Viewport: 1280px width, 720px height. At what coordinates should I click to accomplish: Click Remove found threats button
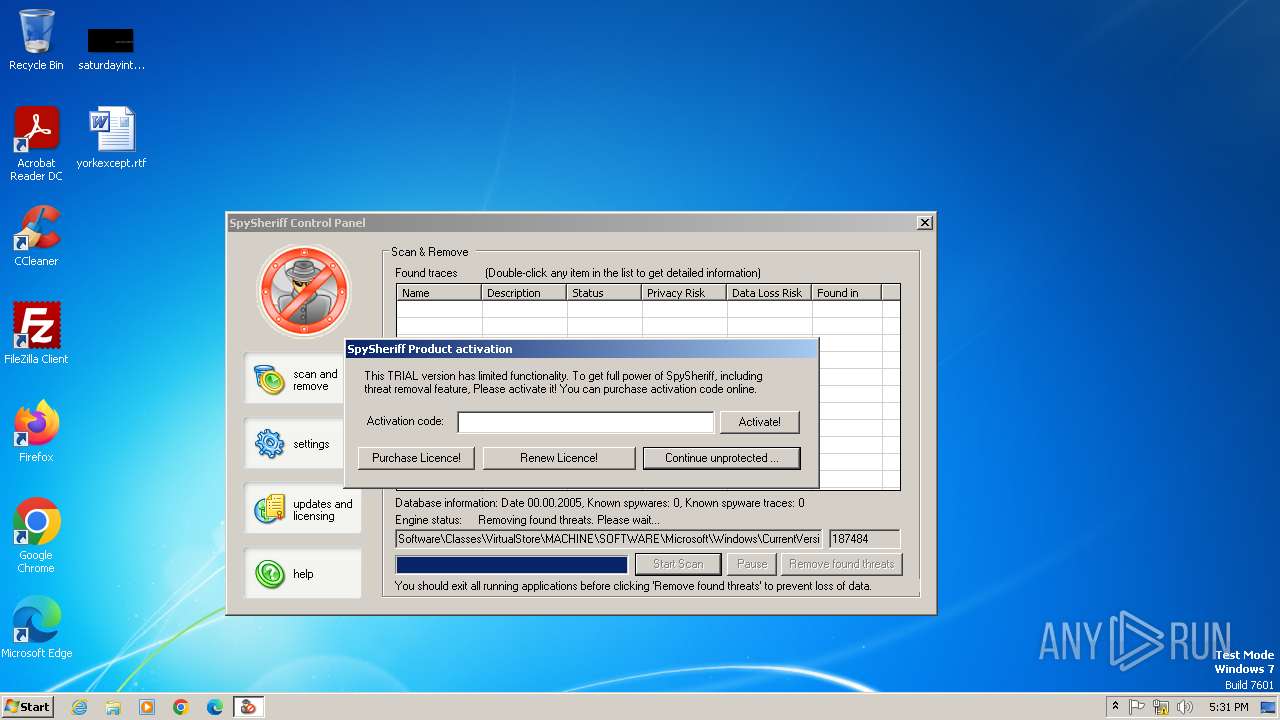[x=841, y=564]
